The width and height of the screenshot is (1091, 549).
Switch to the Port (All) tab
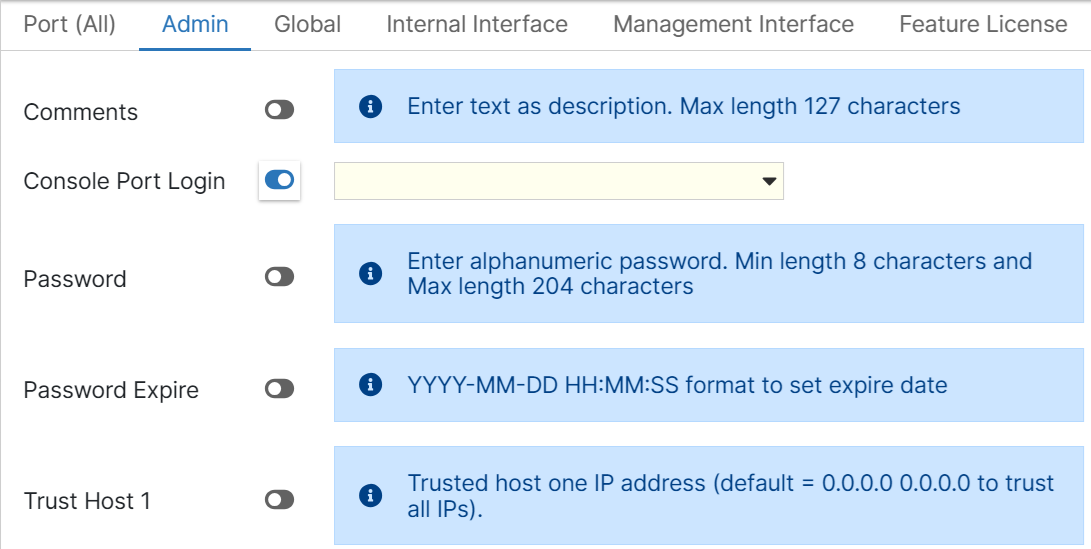tap(69, 24)
